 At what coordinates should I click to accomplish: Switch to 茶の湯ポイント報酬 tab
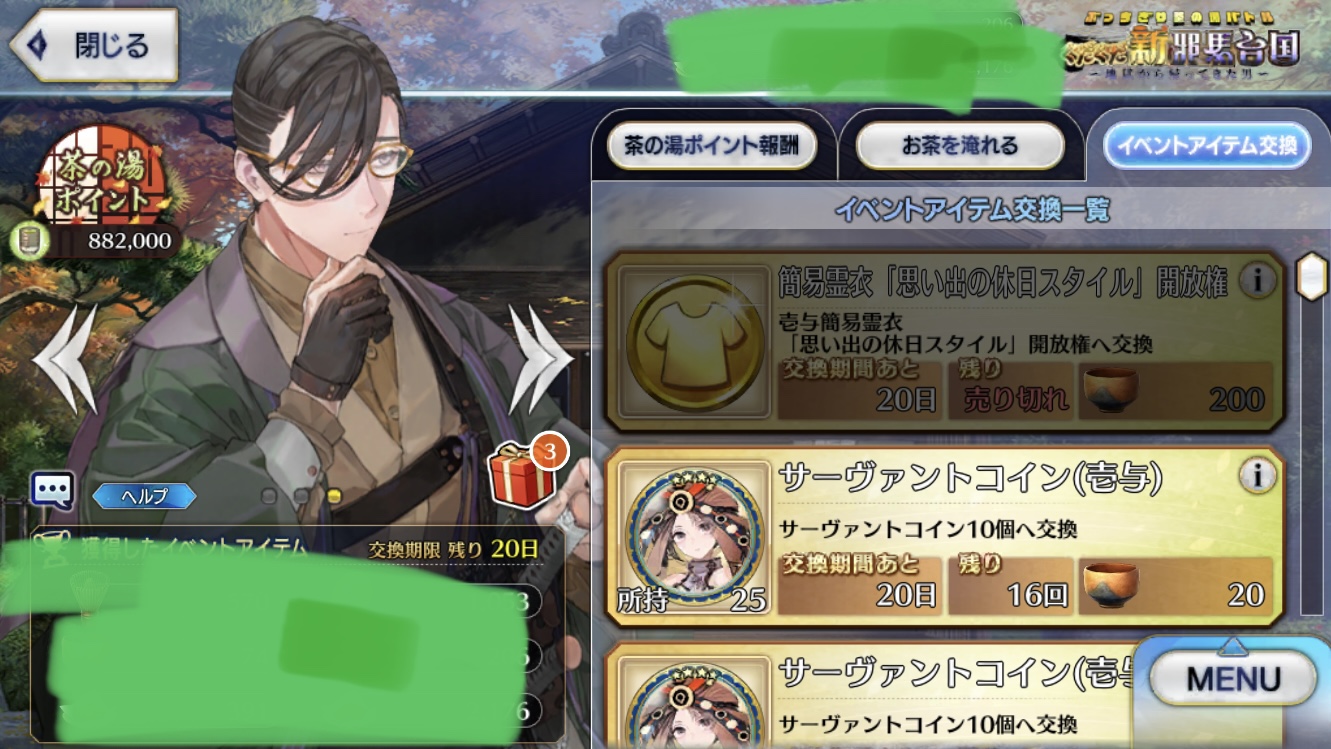point(712,146)
